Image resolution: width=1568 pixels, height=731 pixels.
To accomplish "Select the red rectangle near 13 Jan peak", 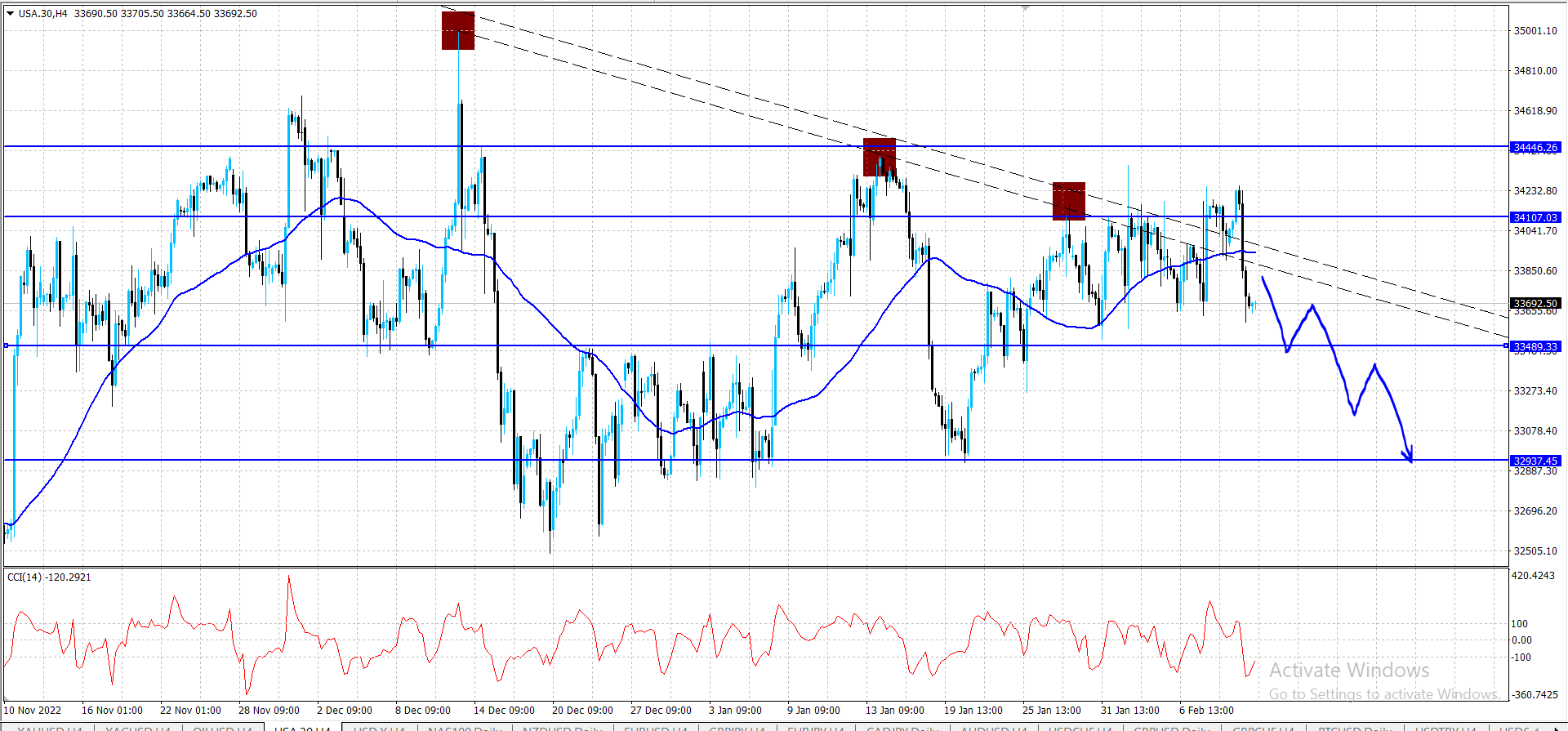I will 880,158.
